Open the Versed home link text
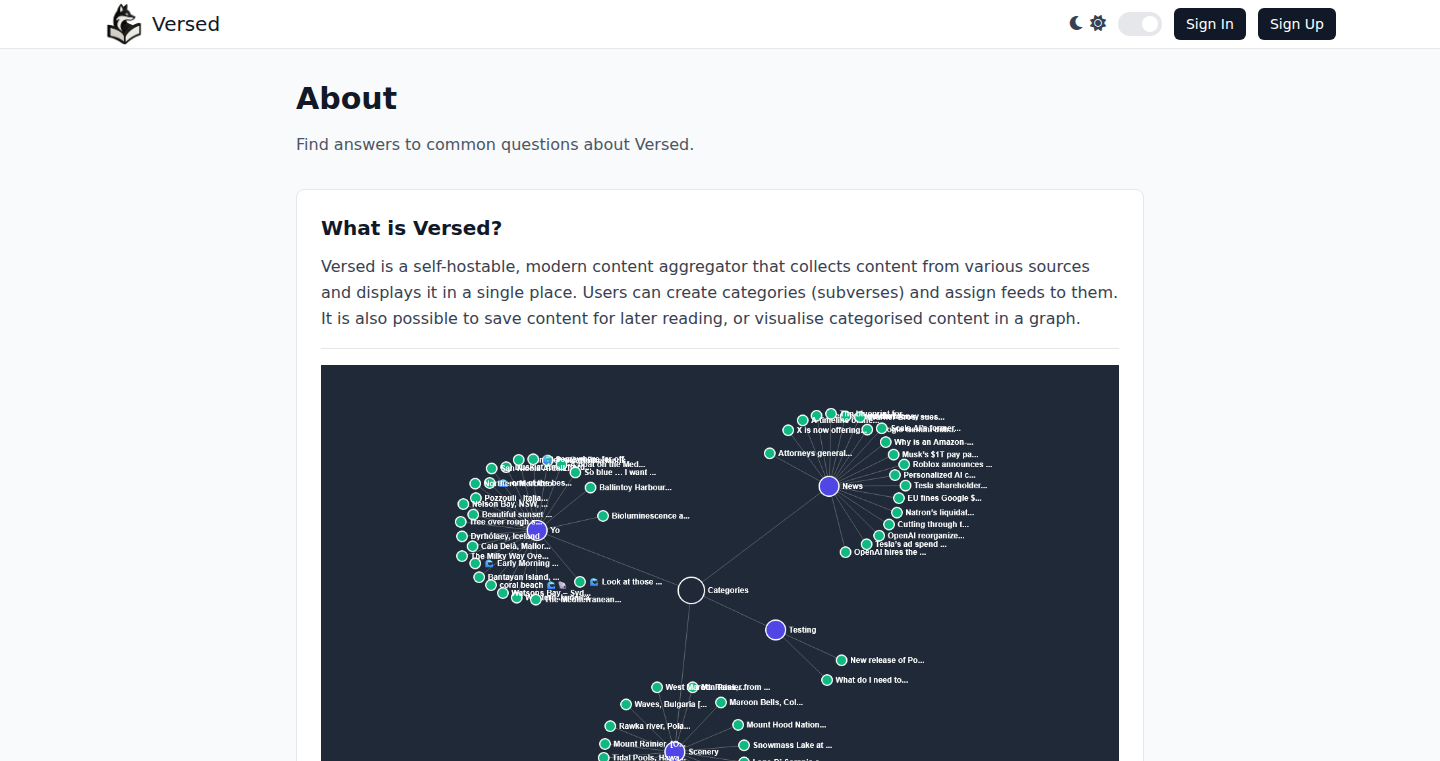 (x=186, y=24)
